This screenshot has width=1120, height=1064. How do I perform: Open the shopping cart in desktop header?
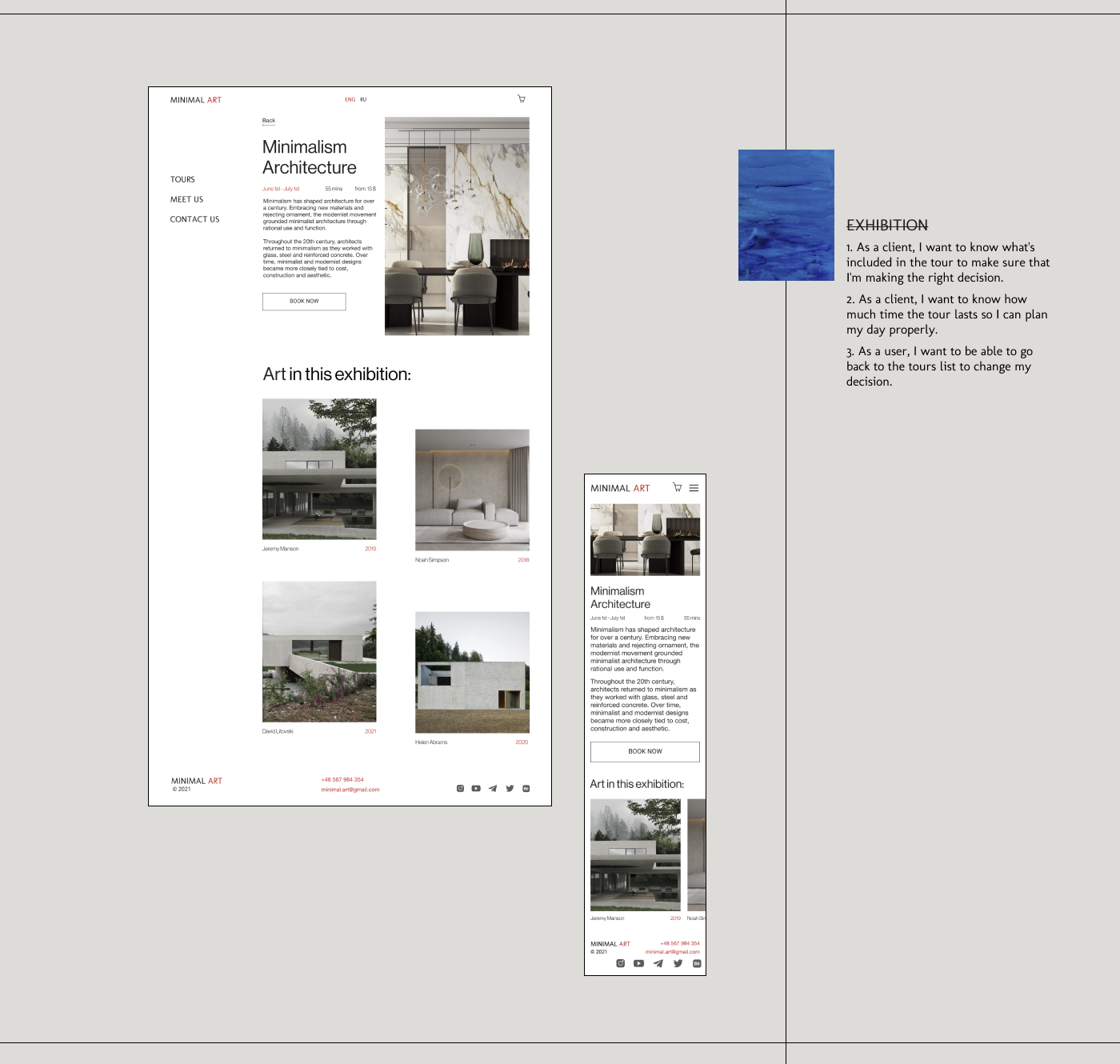(522, 99)
